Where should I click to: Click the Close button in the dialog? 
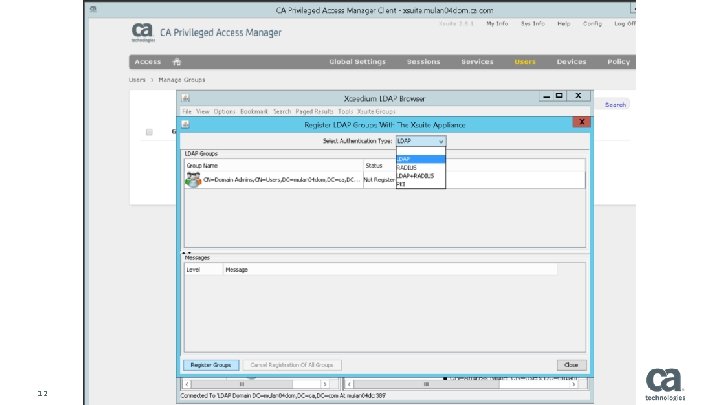(x=571, y=365)
